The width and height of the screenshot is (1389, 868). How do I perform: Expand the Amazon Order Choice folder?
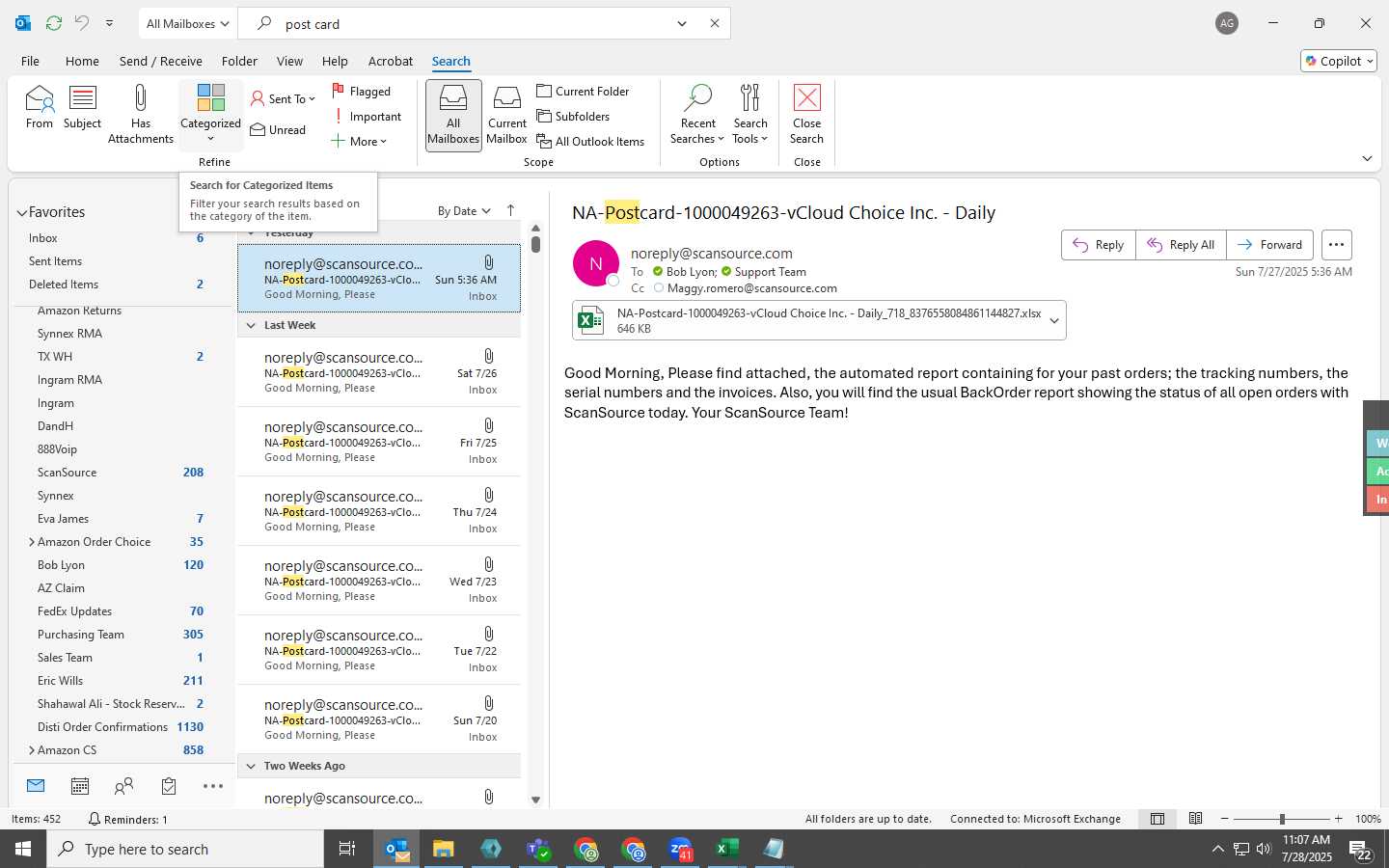32,542
